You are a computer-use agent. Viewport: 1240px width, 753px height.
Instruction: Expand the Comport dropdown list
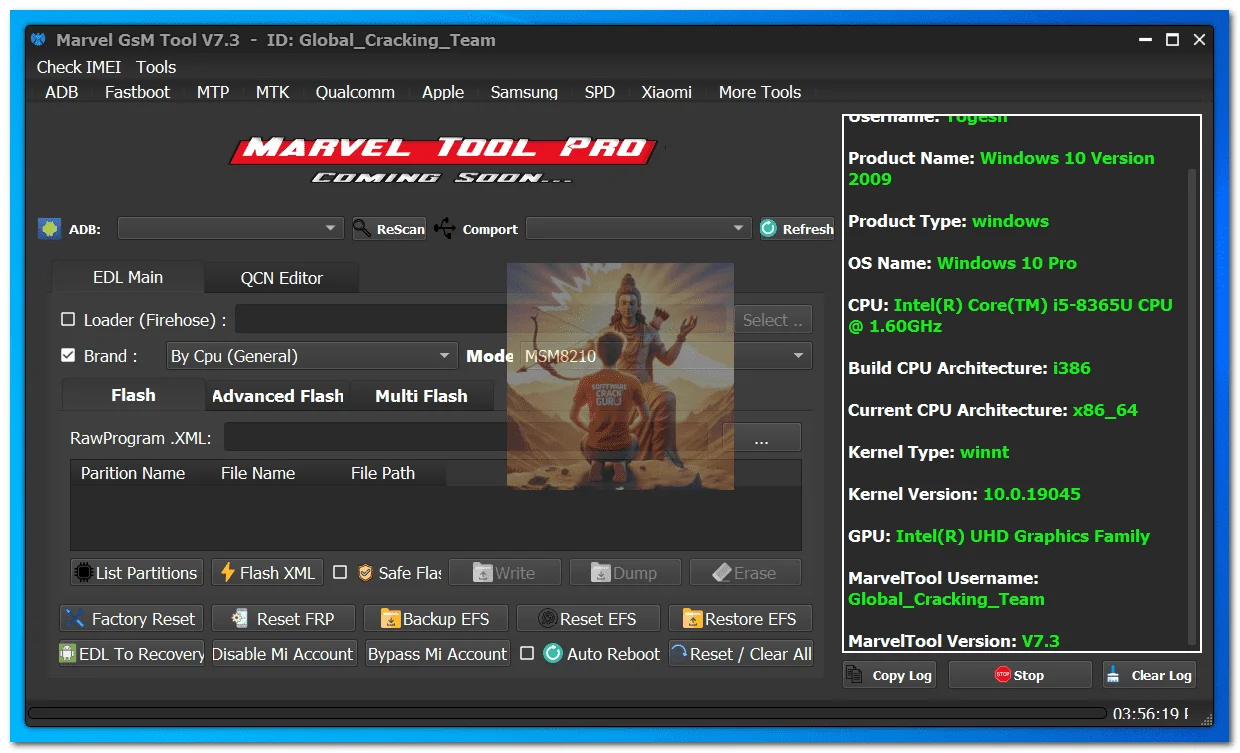tap(638, 229)
